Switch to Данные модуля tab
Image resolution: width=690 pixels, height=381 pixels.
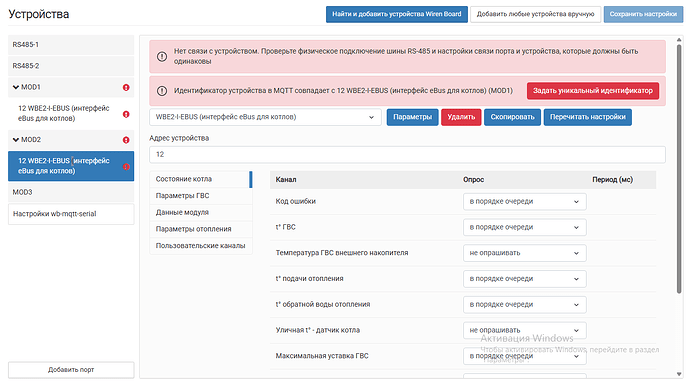tap(201, 212)
